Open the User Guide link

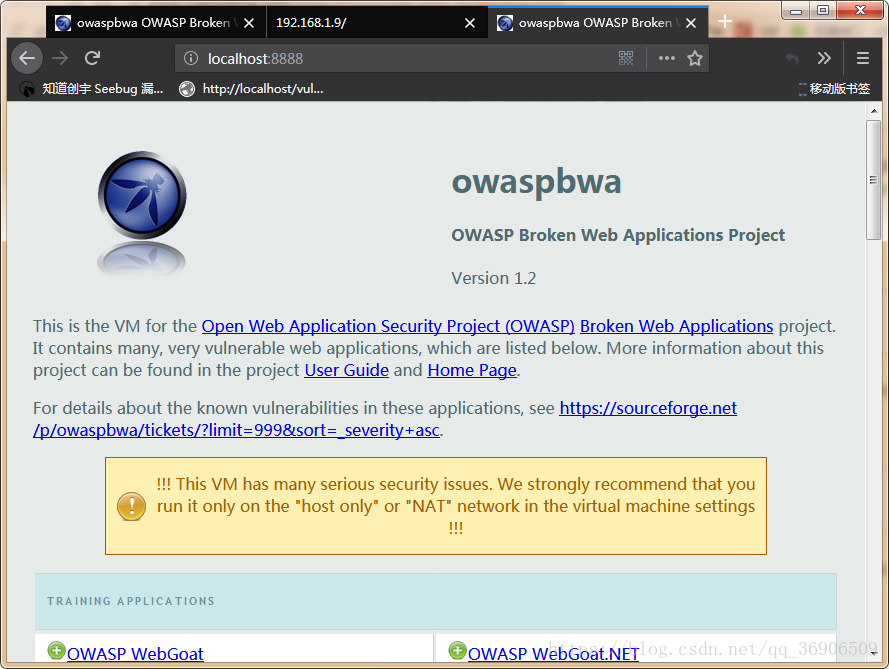coord(346,370)
